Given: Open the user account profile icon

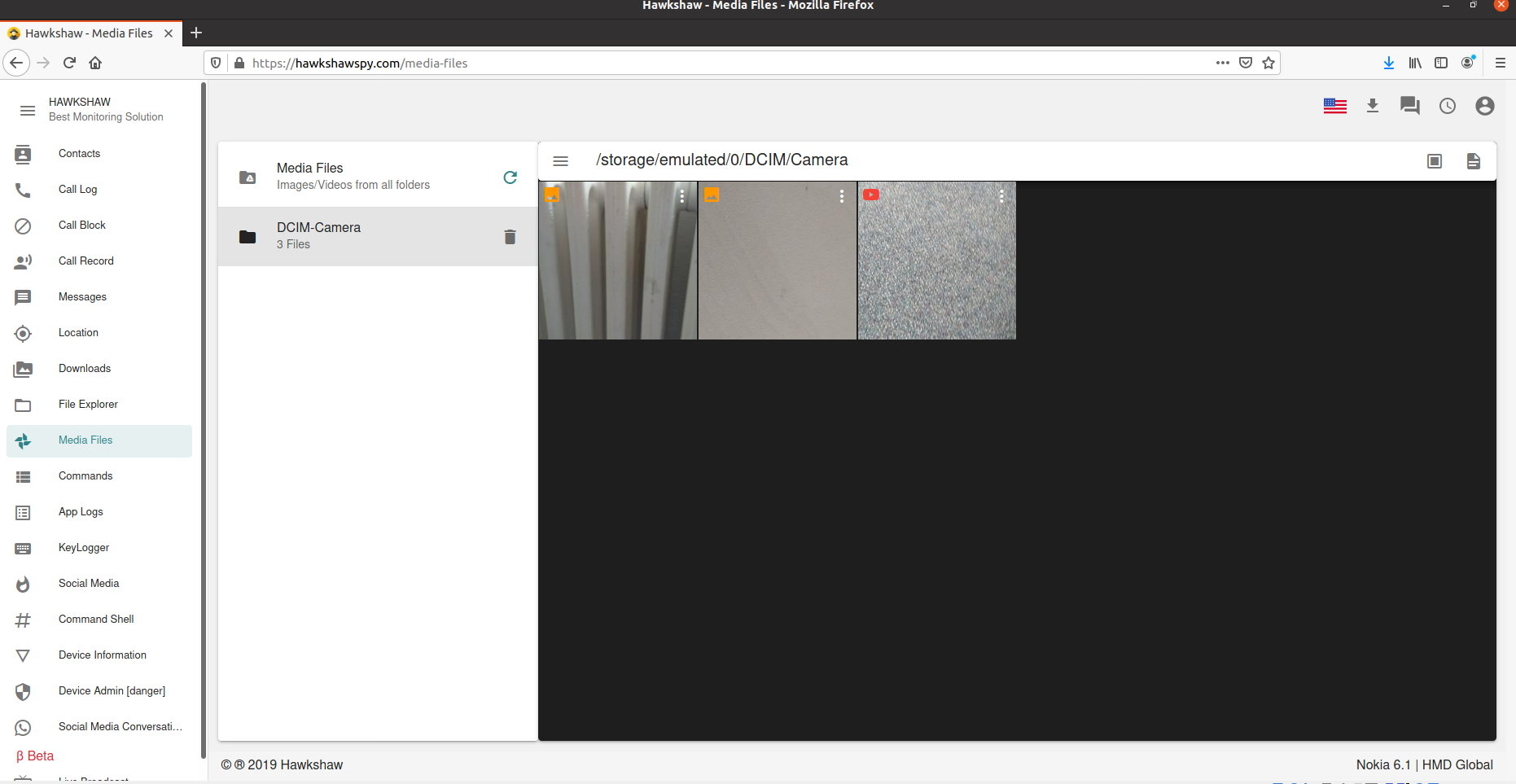Looking at the screenshot, I should click(1485, 106).
